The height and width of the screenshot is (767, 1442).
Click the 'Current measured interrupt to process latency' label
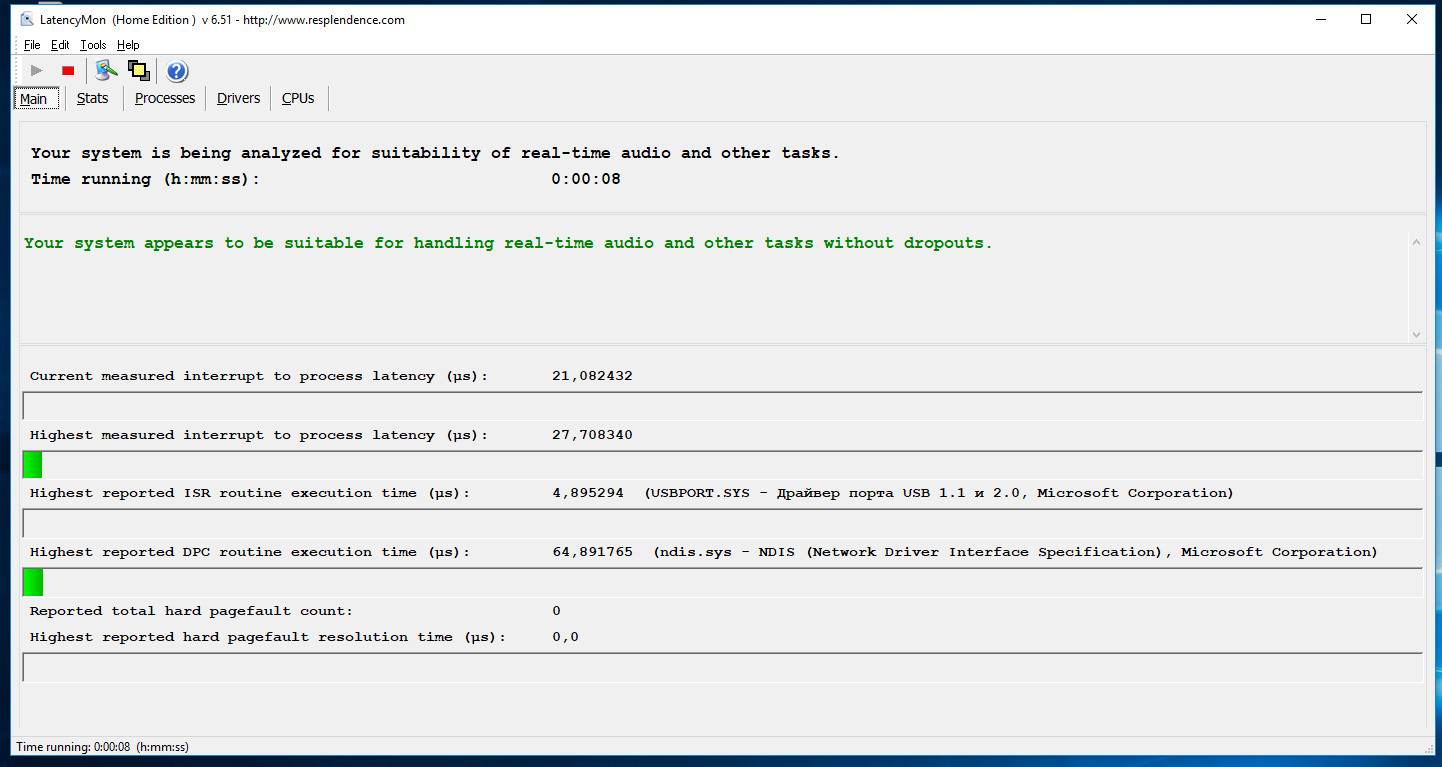259,376
